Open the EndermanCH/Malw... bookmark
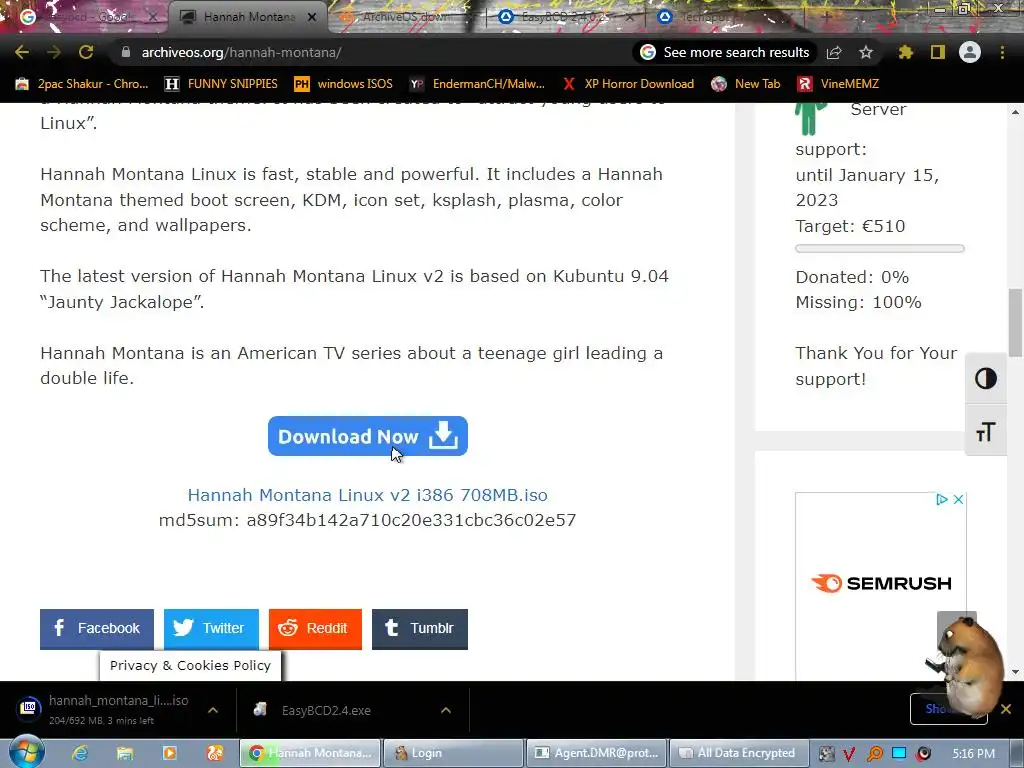The image size is (1024, 768). tap(477, 84)
